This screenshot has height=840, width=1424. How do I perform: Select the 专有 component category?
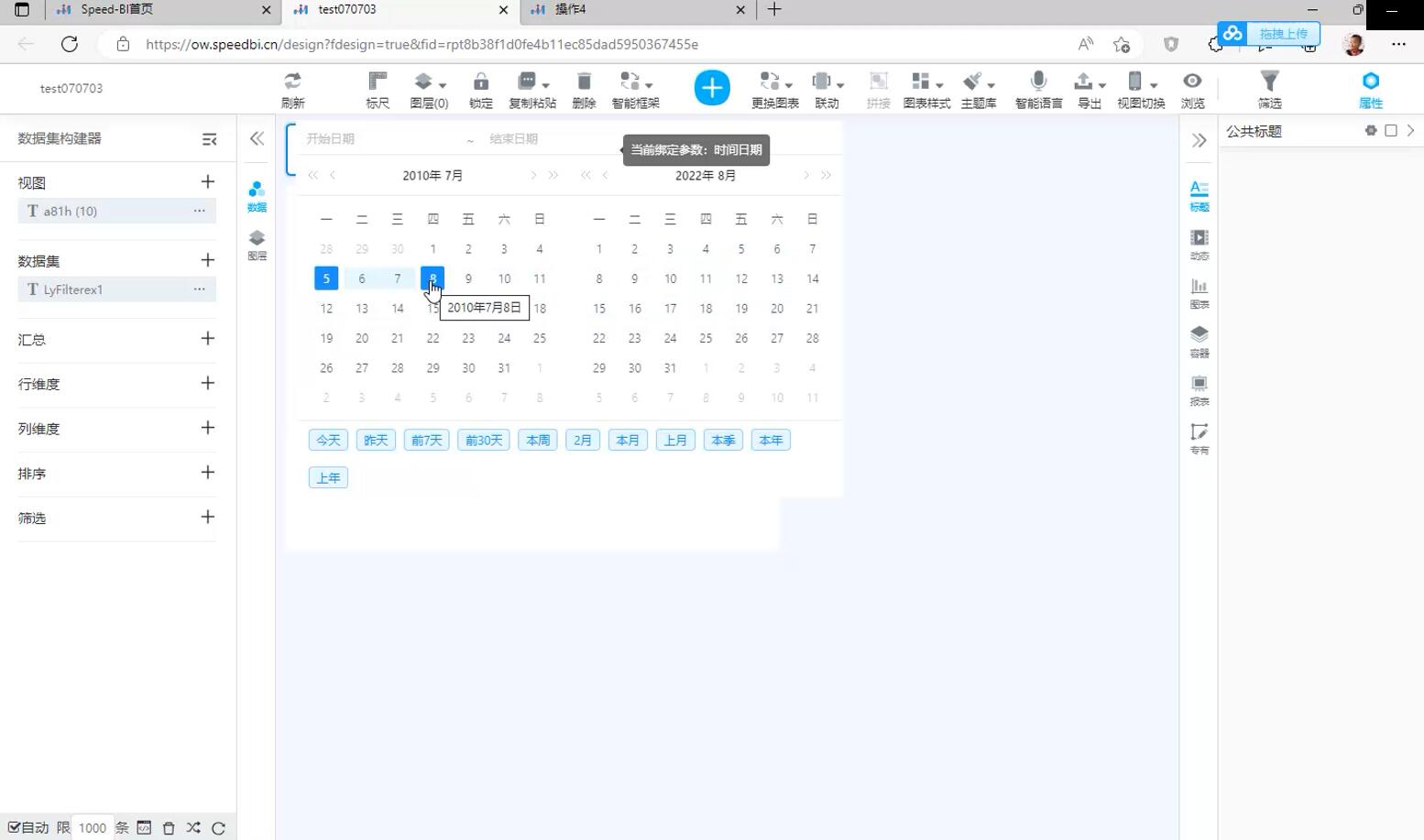coord(1199,440)
